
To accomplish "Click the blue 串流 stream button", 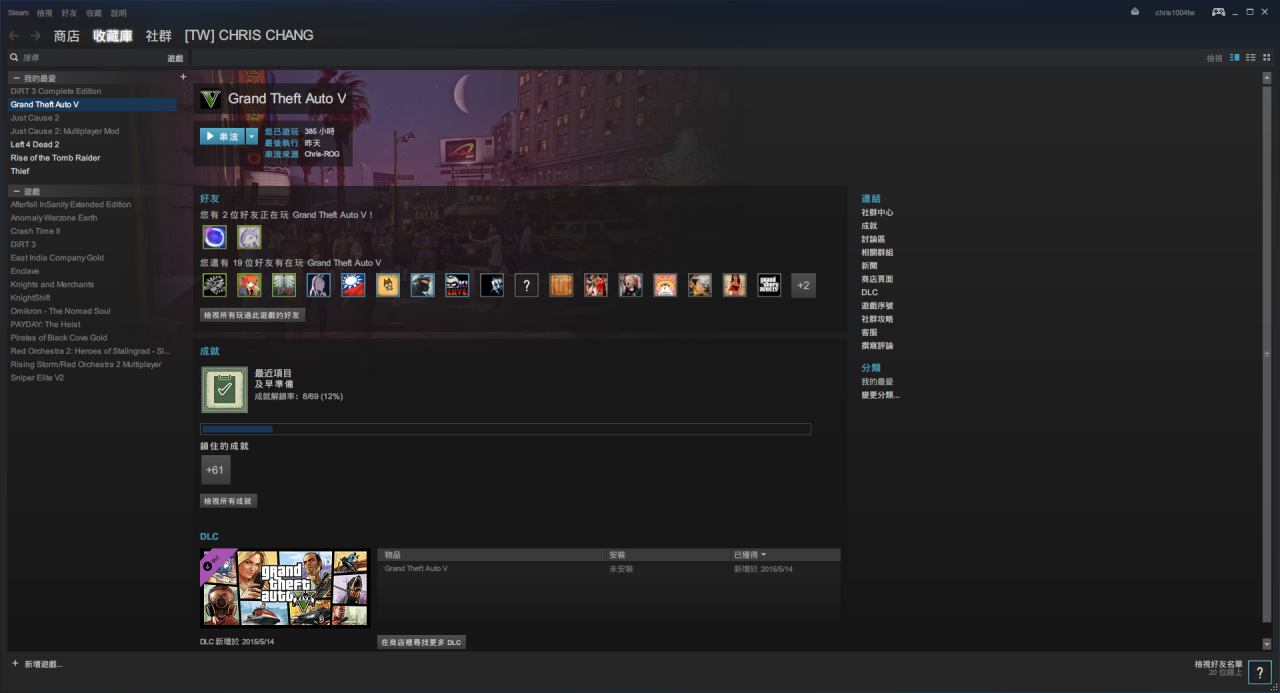I will pyautogui.click(x=222, y=136).
